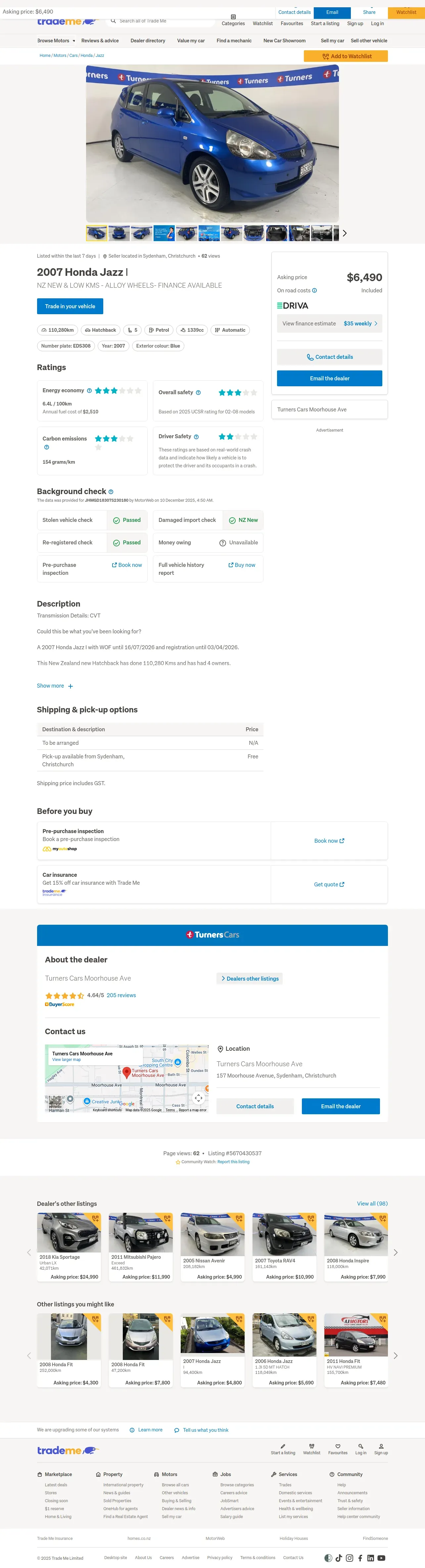Image resolution: width=425 pixels, height=1568 pixels.
Task: Click the footer Favourites heart icon
Action: tap(337, 1446)
